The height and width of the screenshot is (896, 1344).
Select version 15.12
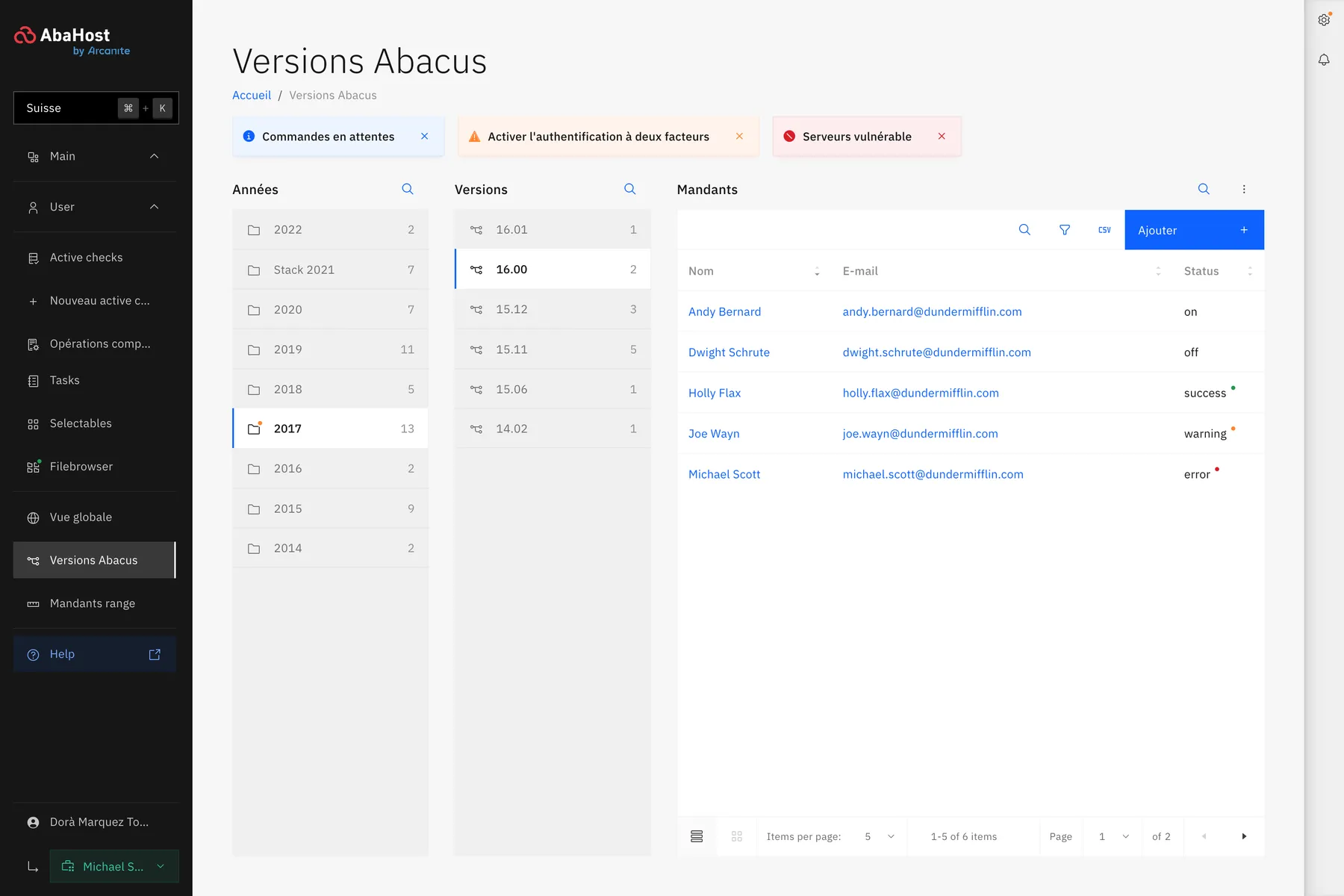tap(553, 309)
